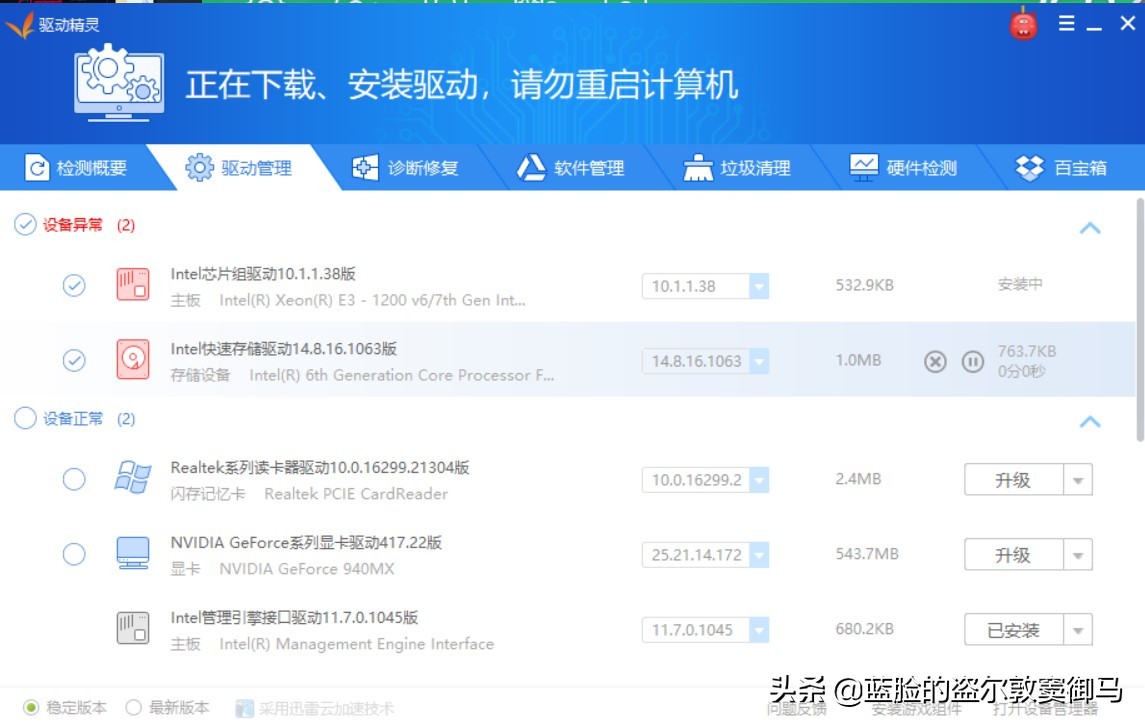Collapse the 设备异常 abnormal devices section
The image size is (1145, 726).
point(1090,227)
